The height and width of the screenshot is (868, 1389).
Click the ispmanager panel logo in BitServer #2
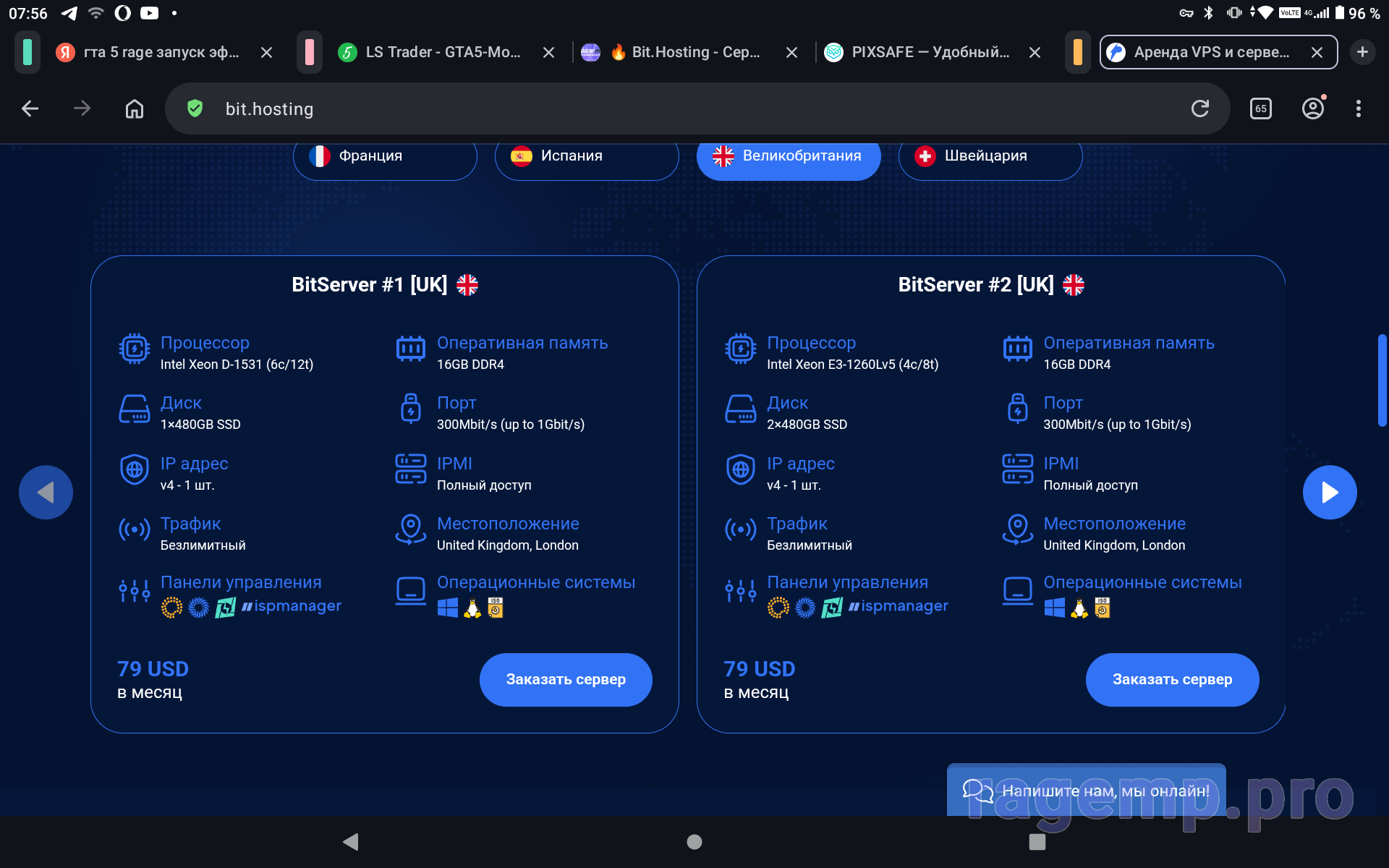(x=899, y=606)
